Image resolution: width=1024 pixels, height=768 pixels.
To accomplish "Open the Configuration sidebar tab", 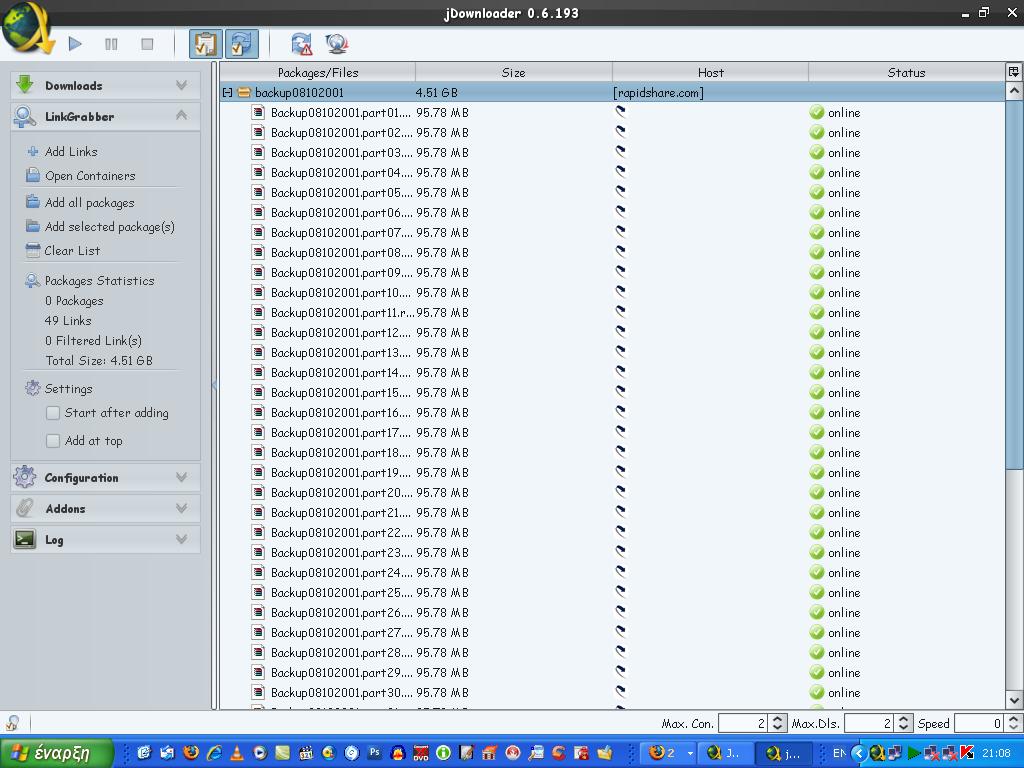I will [x=104, y=477].
